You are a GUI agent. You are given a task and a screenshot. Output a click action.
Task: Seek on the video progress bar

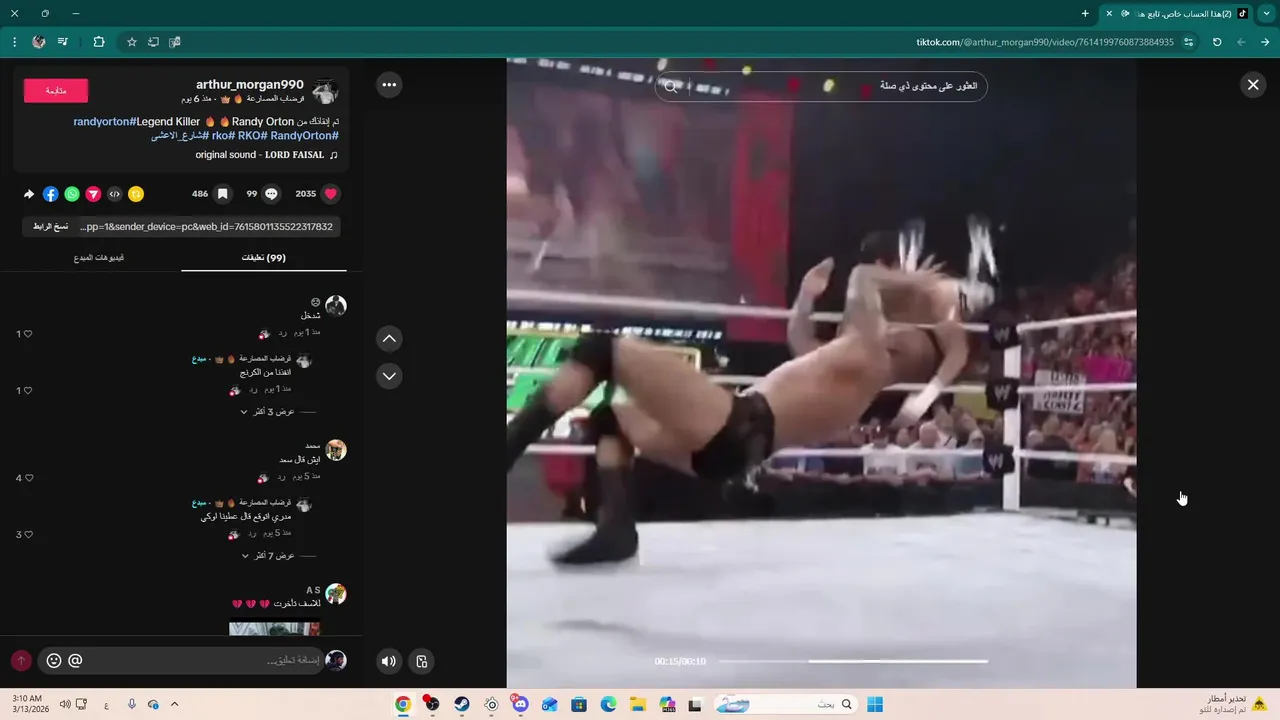point(853,661)
